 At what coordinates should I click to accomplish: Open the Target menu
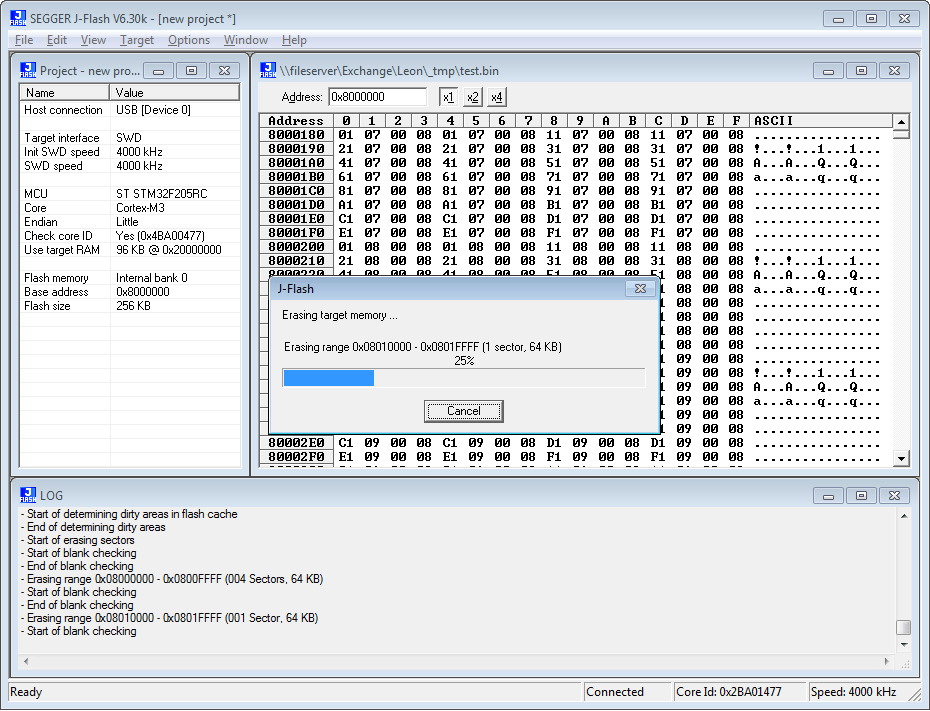(x=136, y=40)
